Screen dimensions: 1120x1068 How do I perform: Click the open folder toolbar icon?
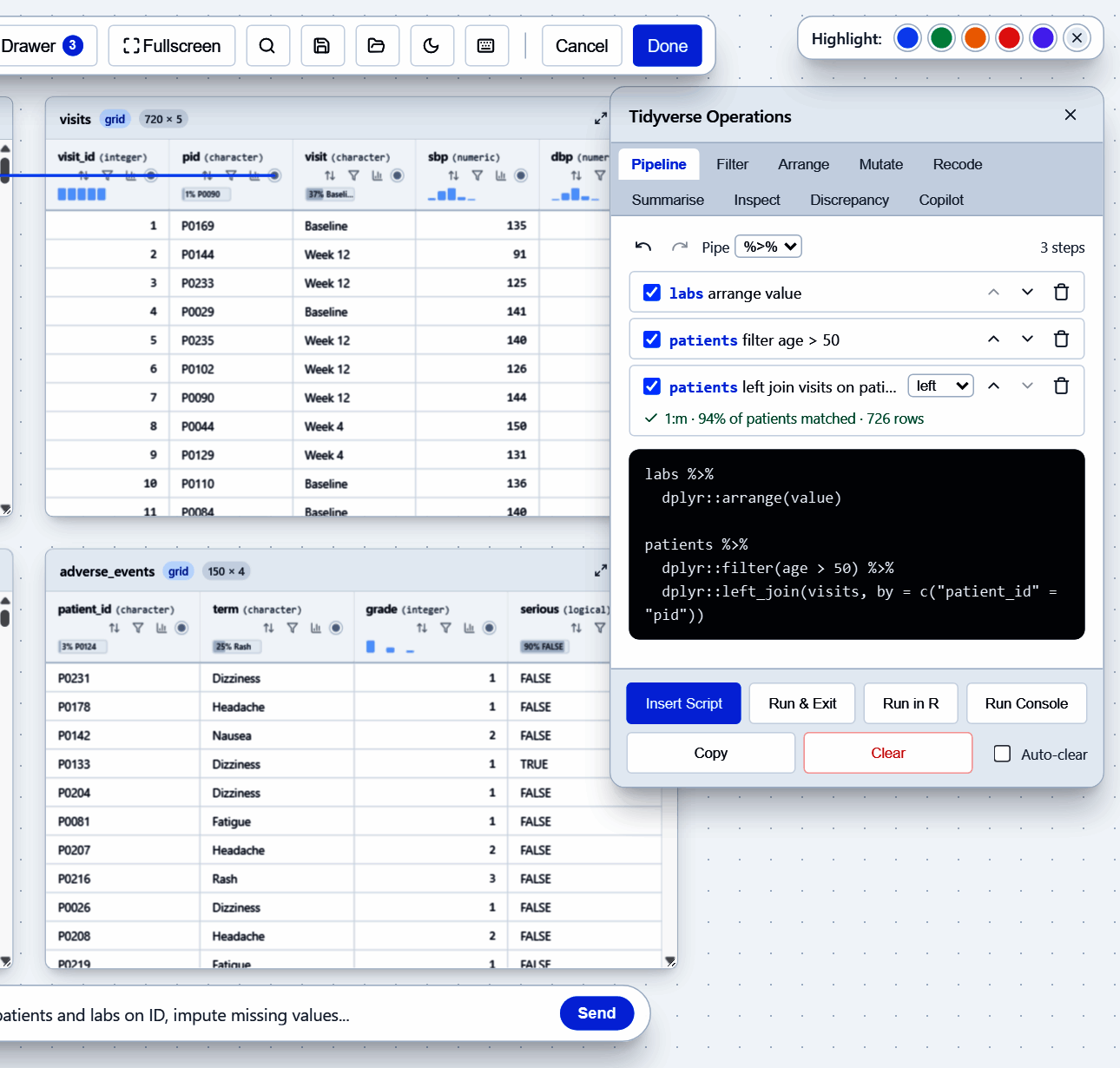(x=377, y=46)
